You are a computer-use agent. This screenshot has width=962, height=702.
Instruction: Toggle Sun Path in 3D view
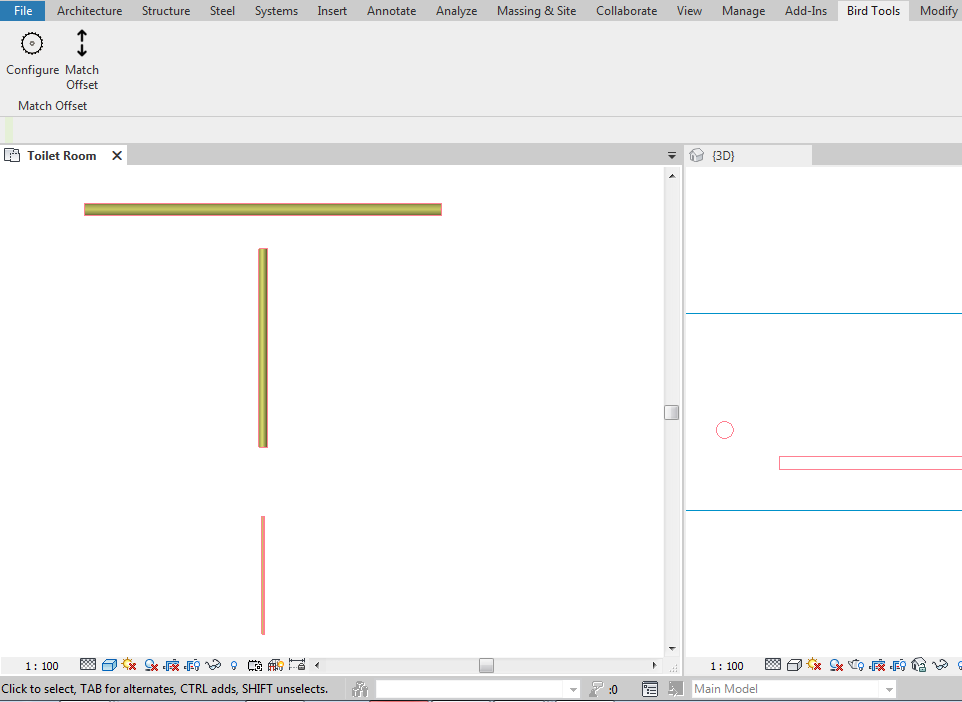814,665
